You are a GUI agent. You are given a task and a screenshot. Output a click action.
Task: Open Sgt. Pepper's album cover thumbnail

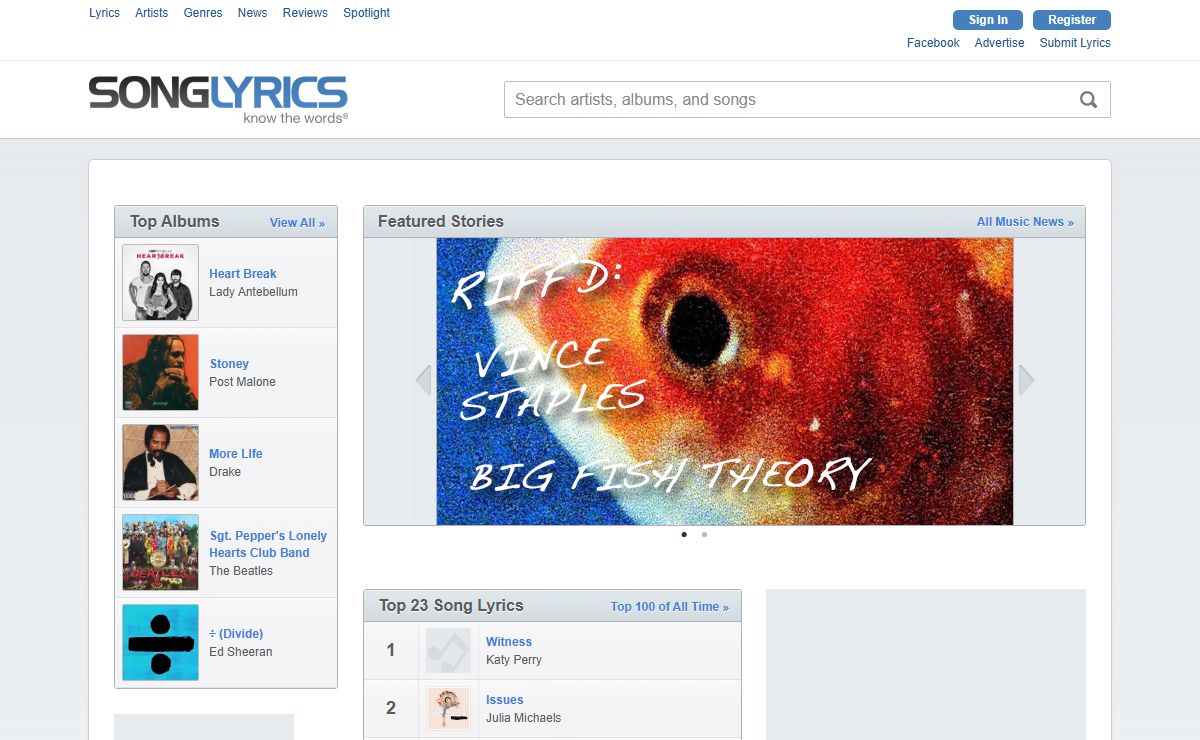pos(160,552)
